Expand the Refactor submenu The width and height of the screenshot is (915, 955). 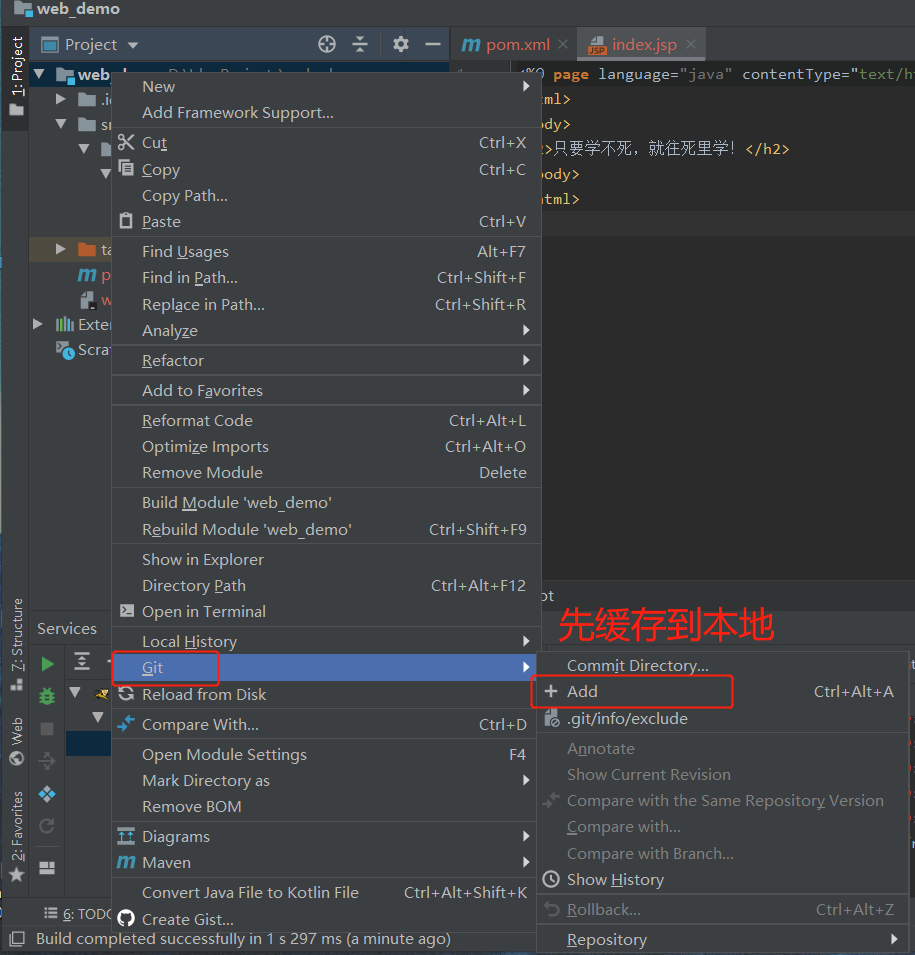tap(327, 361)
